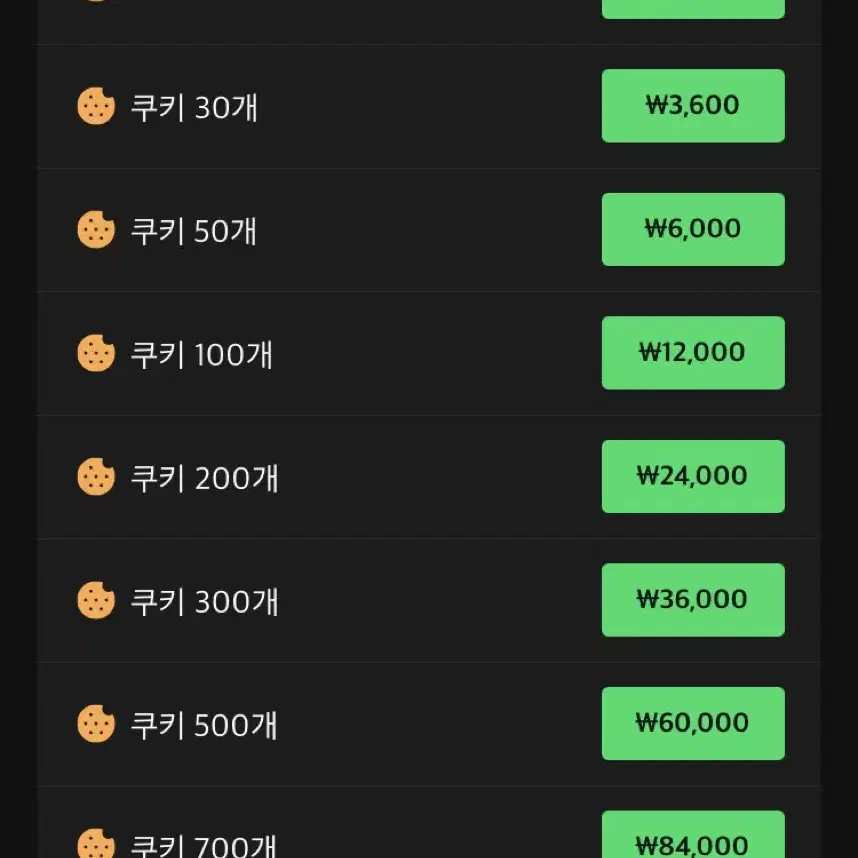Tap the ₩12,000 price button
The width and height of the screenshot is (858, 858).
click(693, 353)
